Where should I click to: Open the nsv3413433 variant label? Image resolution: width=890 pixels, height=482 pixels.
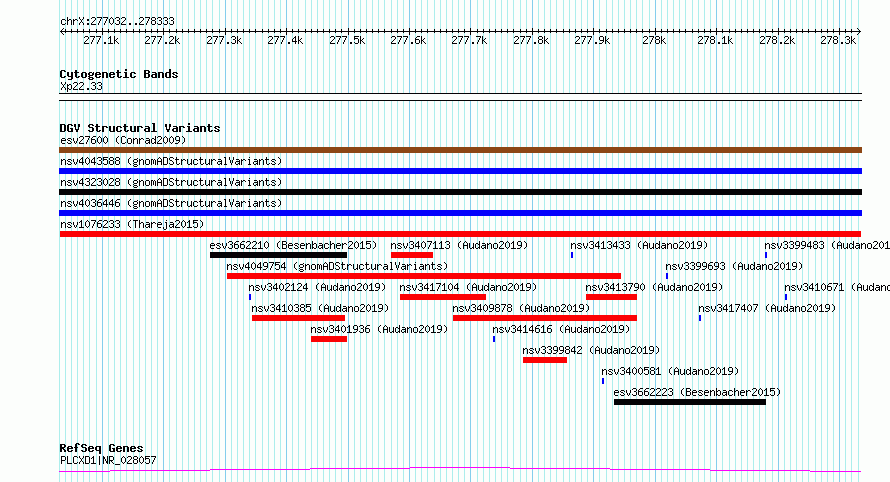639,245
